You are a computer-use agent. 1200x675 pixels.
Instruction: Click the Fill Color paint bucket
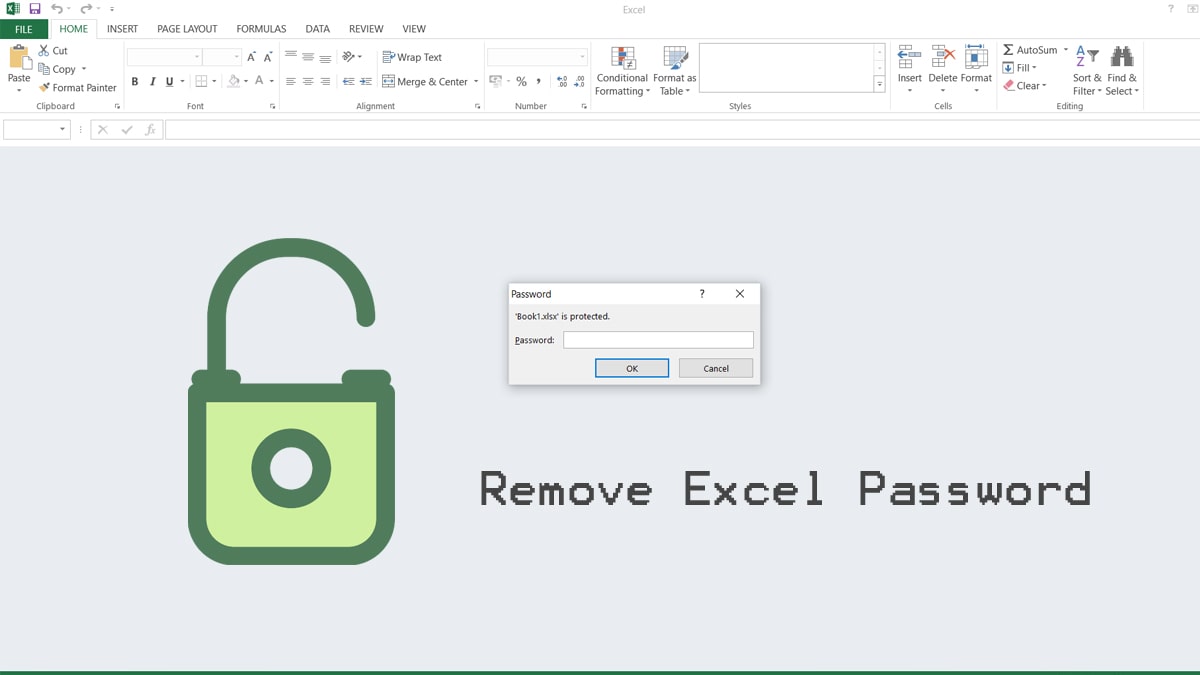click(x=233, y=81)
